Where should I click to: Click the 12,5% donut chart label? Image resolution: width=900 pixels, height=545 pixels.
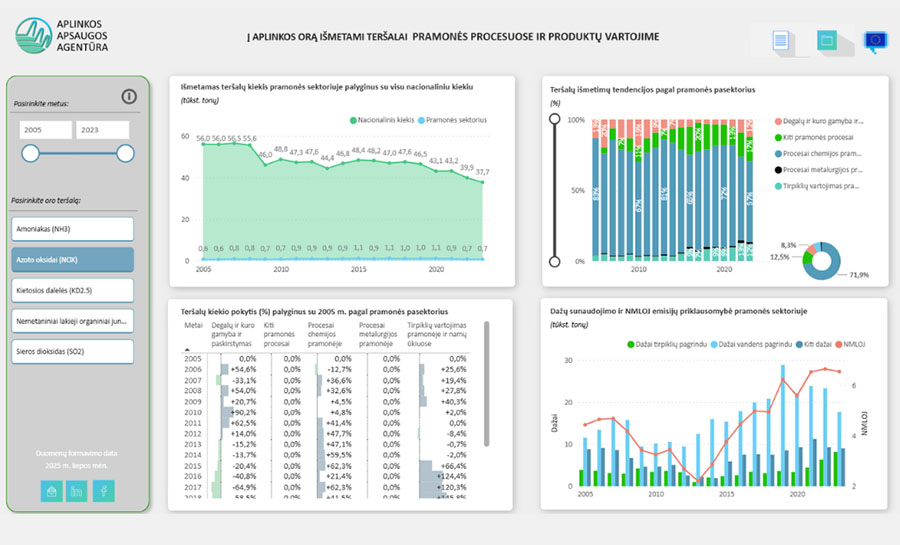779,257
